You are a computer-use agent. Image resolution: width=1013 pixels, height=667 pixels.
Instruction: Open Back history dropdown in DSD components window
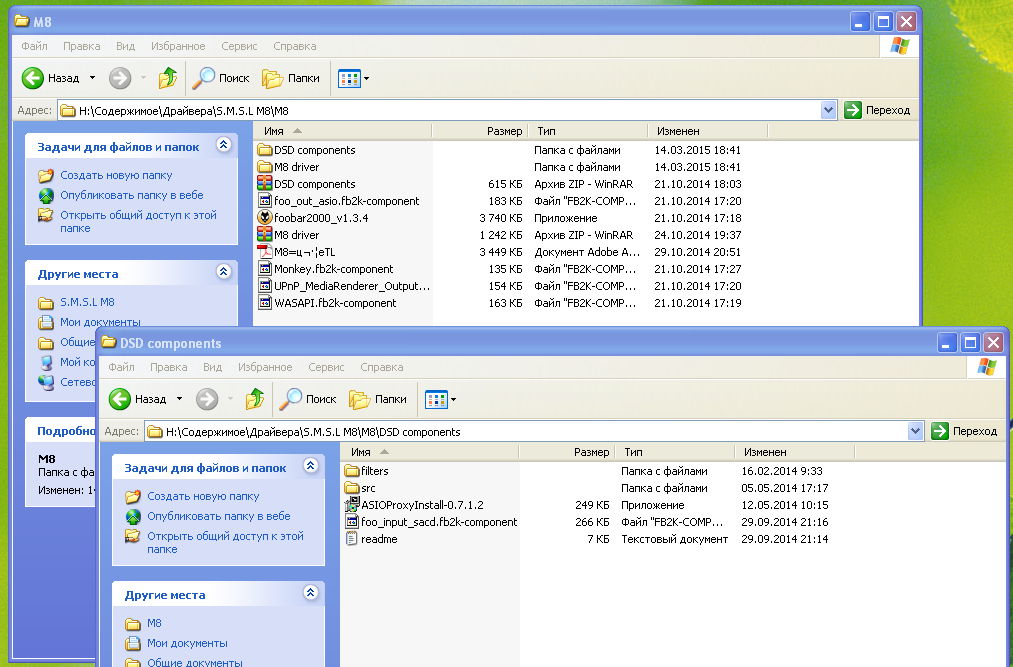180,399
